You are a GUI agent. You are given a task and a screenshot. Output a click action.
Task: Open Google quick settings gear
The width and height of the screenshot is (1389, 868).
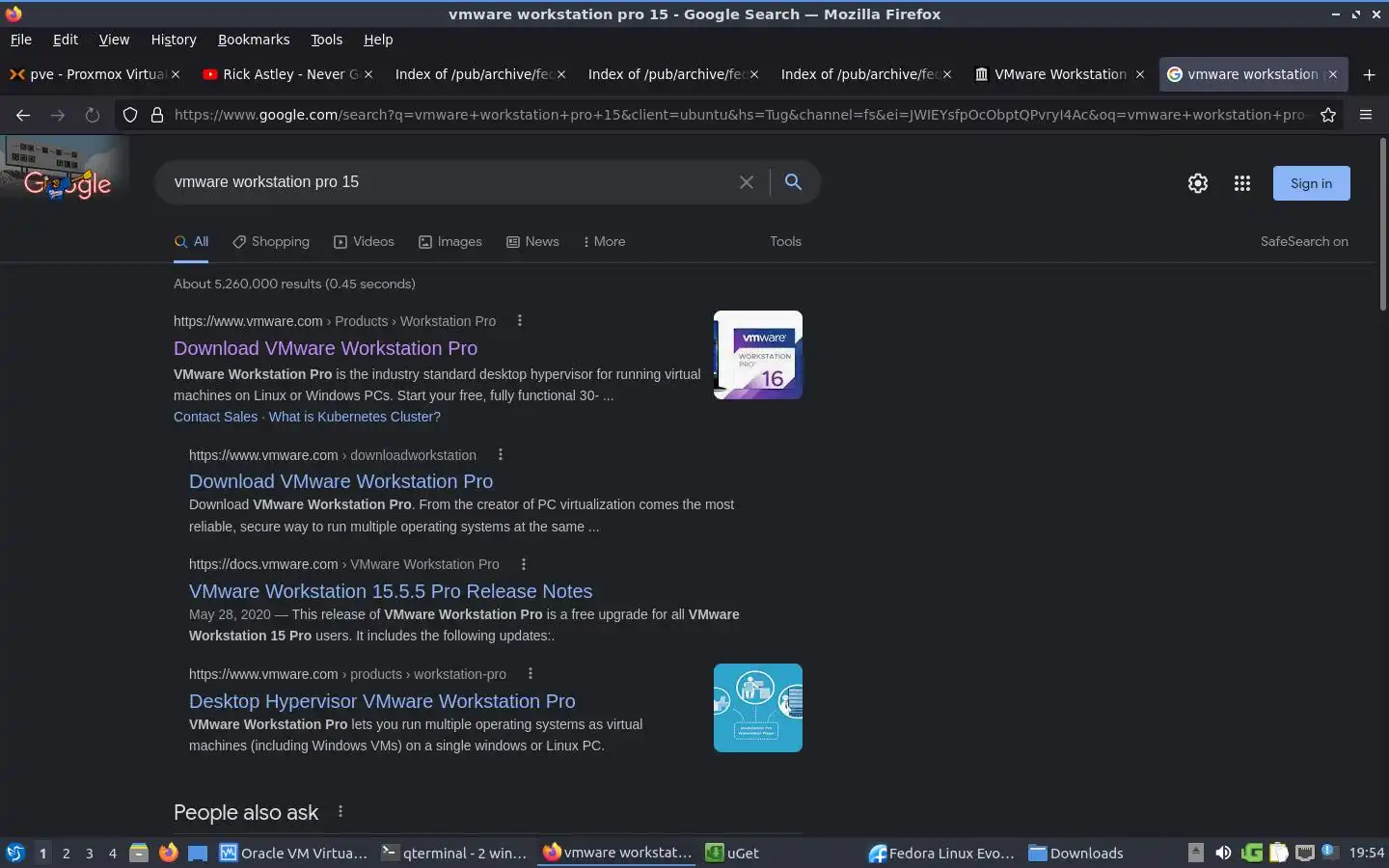tap(1198, 183)
